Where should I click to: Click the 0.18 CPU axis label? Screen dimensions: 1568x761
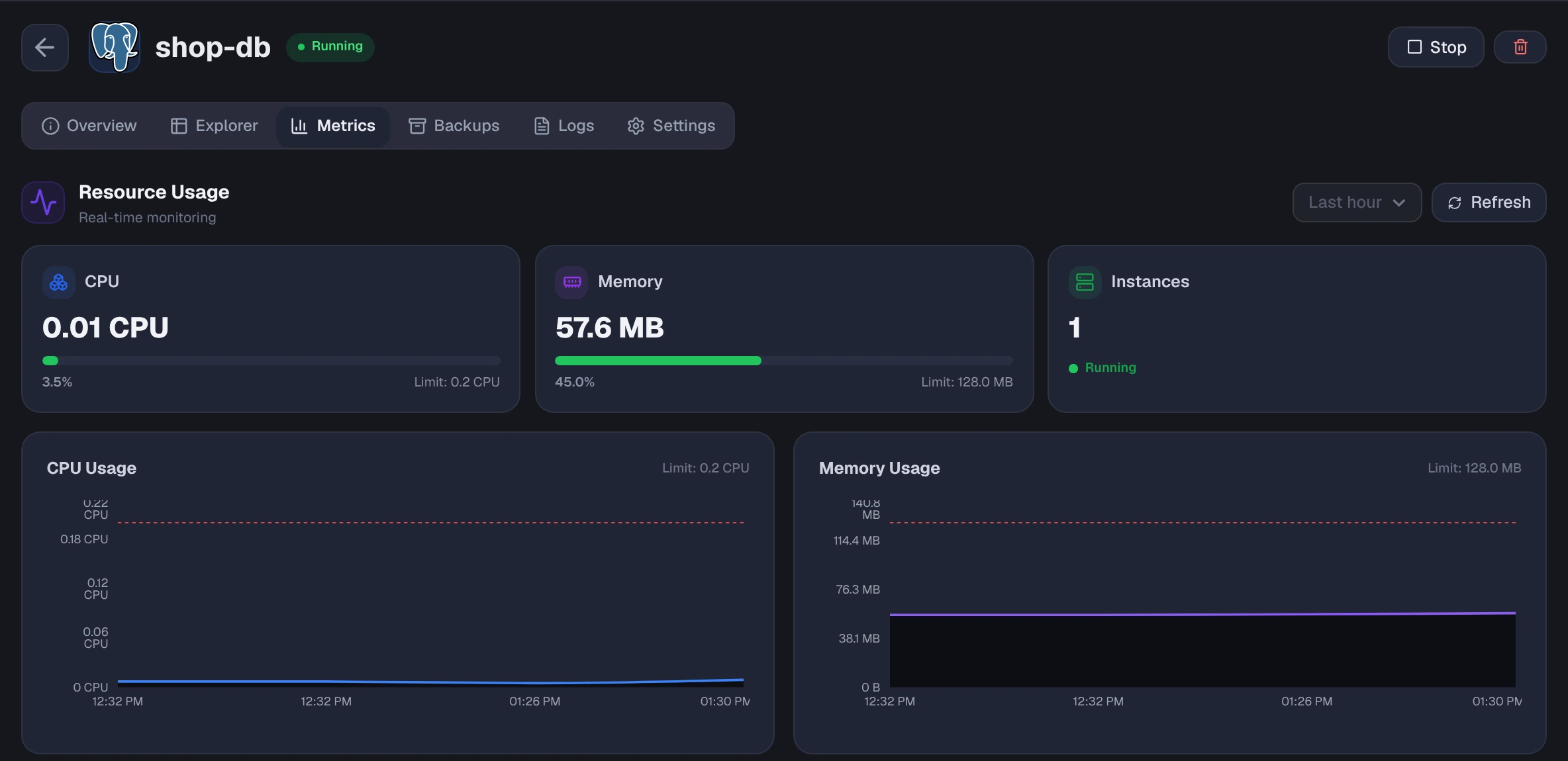click(x=84, y=539)
